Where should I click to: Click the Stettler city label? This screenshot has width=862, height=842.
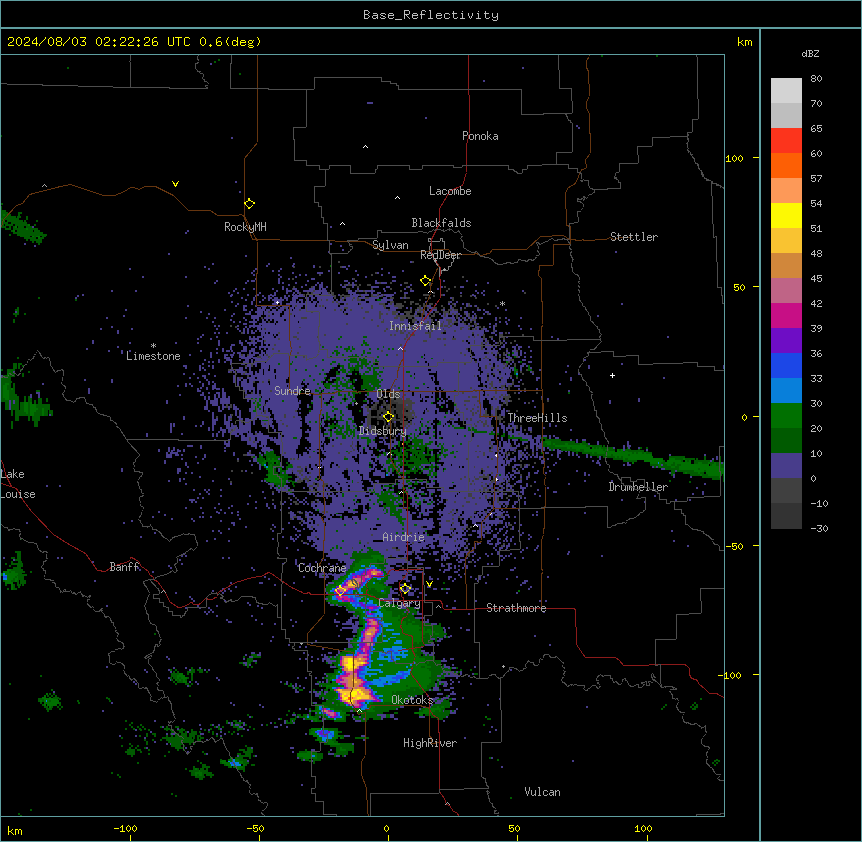click(x=634, y=237)
